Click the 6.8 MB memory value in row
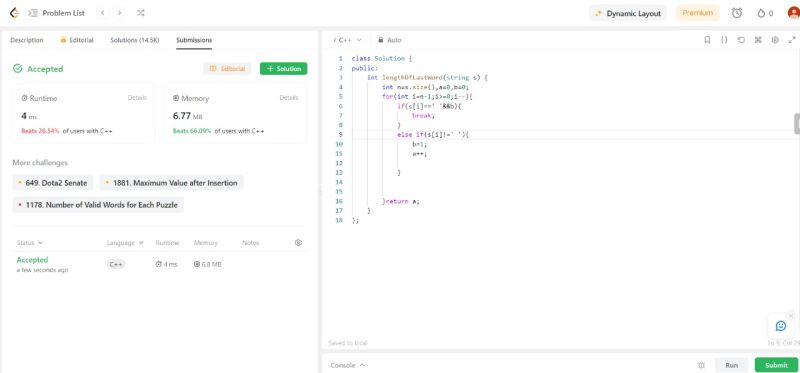This screenshot has width=800, height=373. 207,264
